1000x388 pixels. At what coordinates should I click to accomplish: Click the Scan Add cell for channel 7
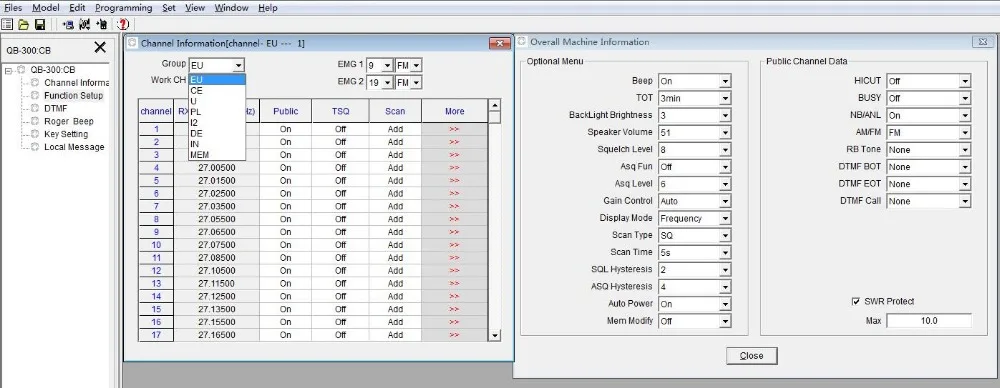point(395,206)
